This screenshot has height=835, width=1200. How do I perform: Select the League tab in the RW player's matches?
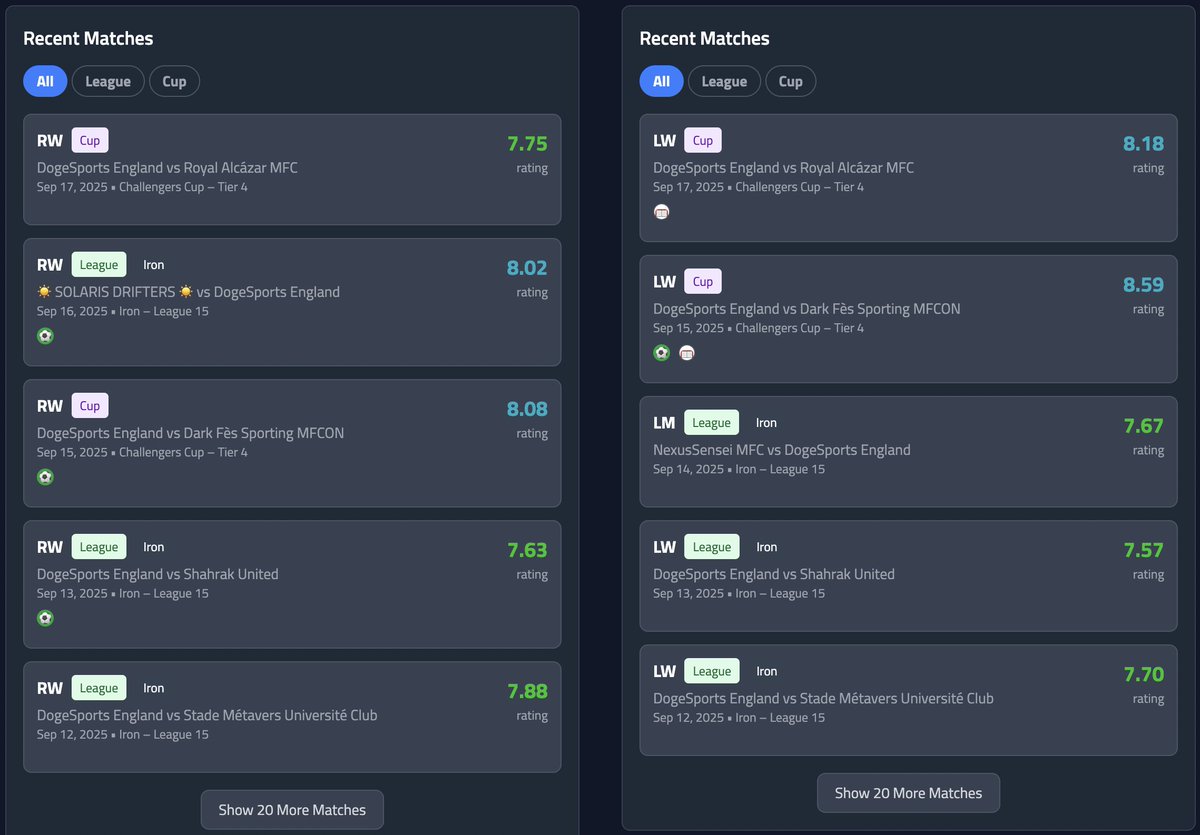pos(108,81)
